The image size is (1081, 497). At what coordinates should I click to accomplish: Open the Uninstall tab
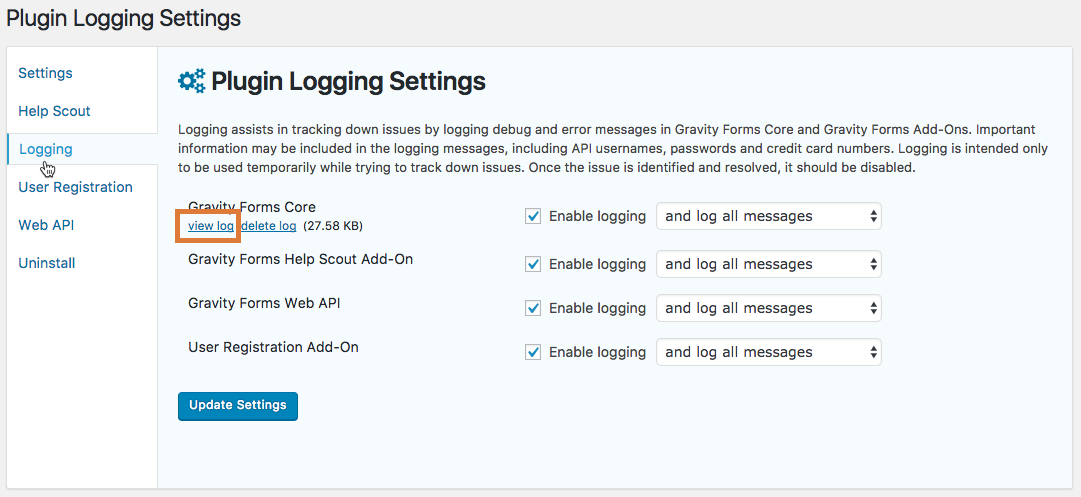[x=47, y=263]
